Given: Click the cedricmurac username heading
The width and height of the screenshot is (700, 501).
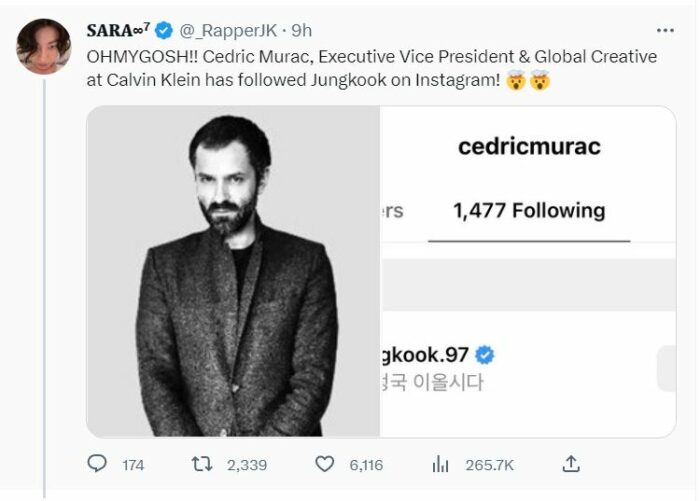Looking at the screenshot, I should 529,146.
